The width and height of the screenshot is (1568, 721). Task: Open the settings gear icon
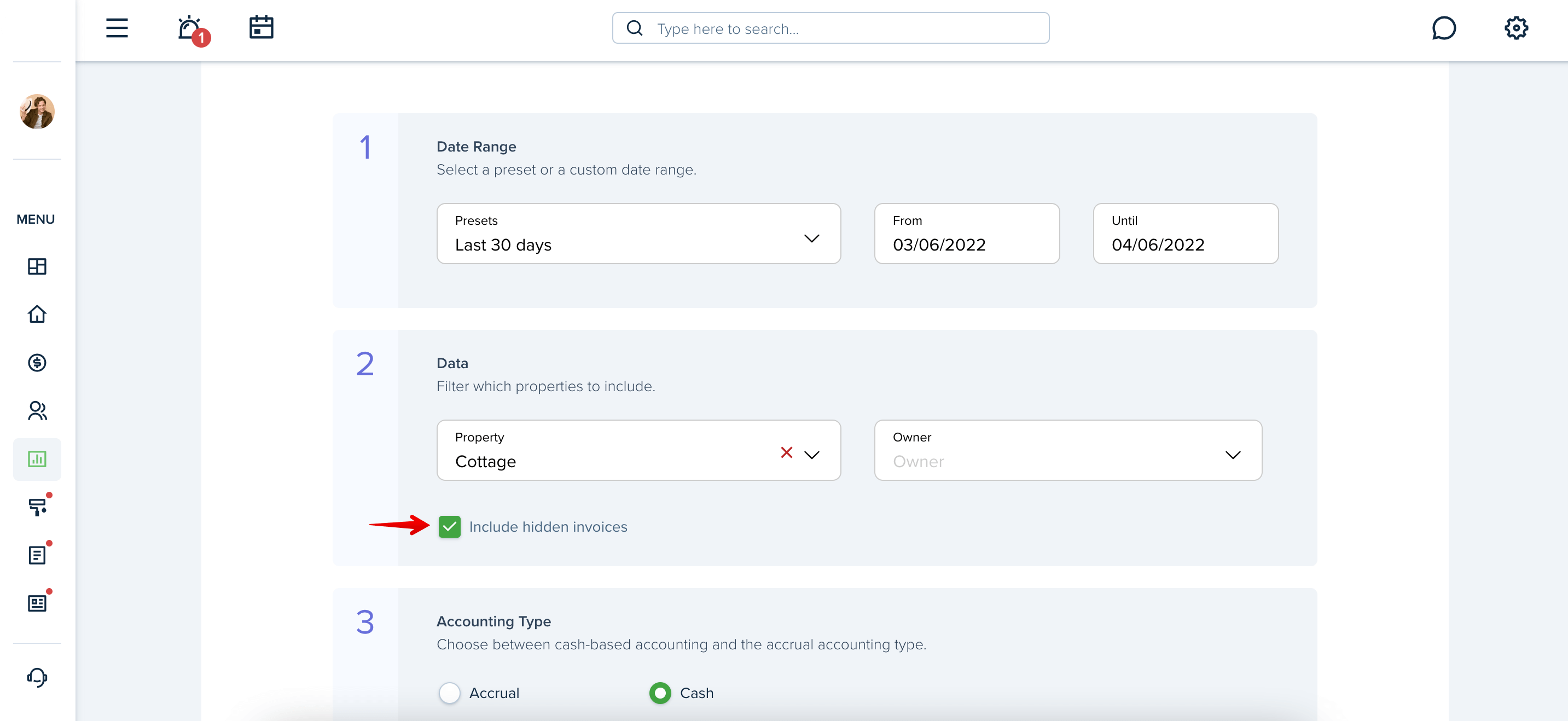click(1515, 28)
